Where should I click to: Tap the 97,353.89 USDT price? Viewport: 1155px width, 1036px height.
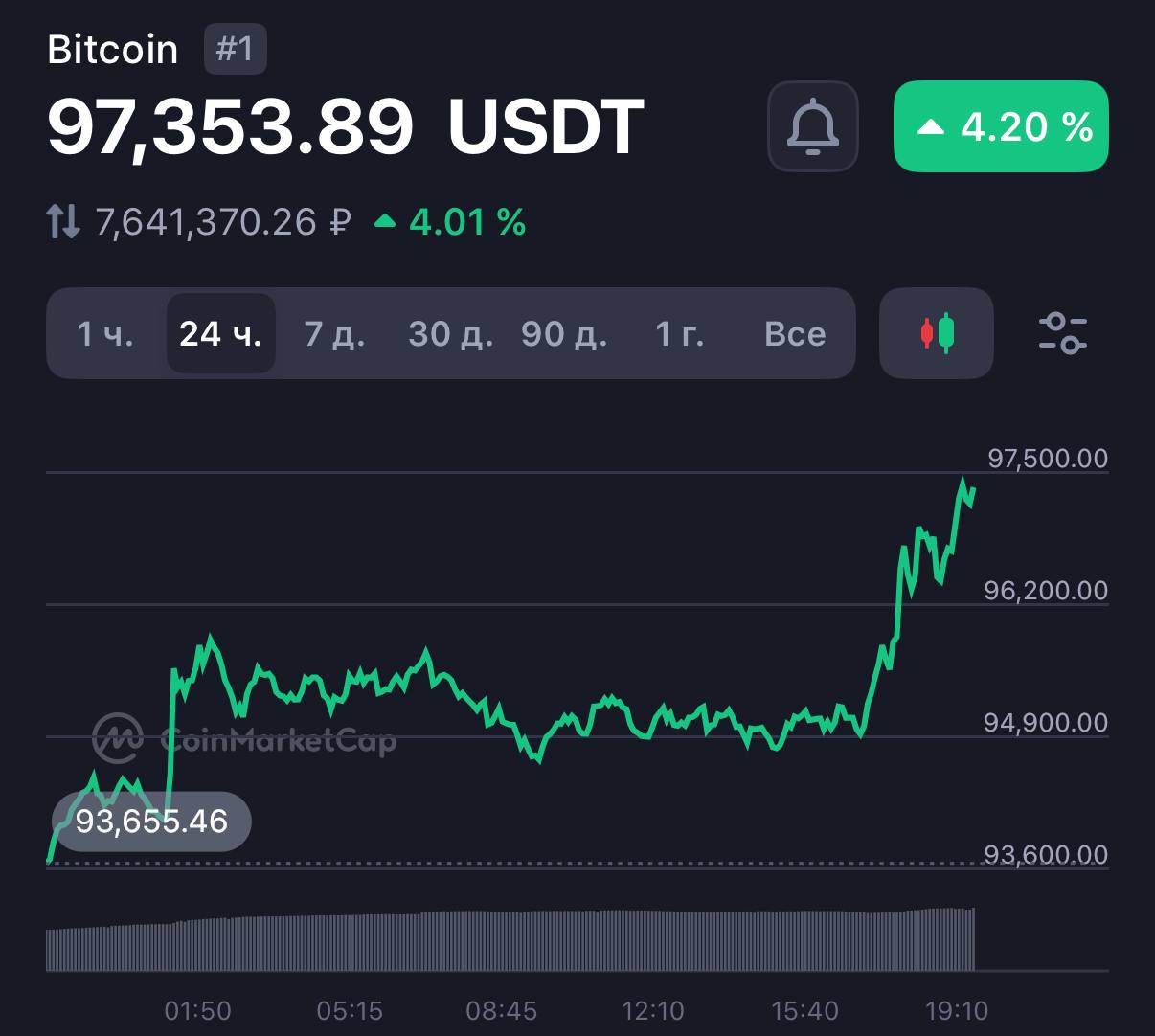[x=345, y=127]
